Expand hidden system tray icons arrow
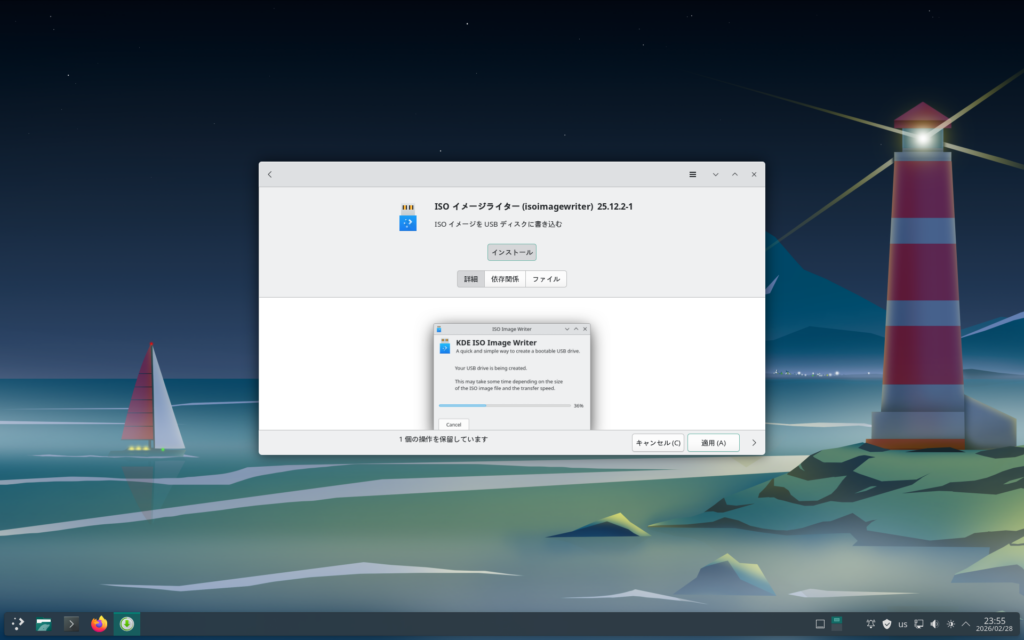The width and height of the screenshot is (1024, 640). pos(966,624)
